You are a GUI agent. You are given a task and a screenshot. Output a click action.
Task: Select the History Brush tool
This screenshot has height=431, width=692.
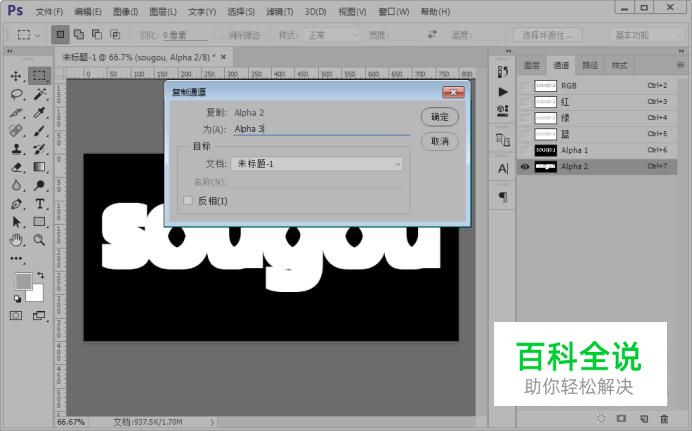point(39,149)
